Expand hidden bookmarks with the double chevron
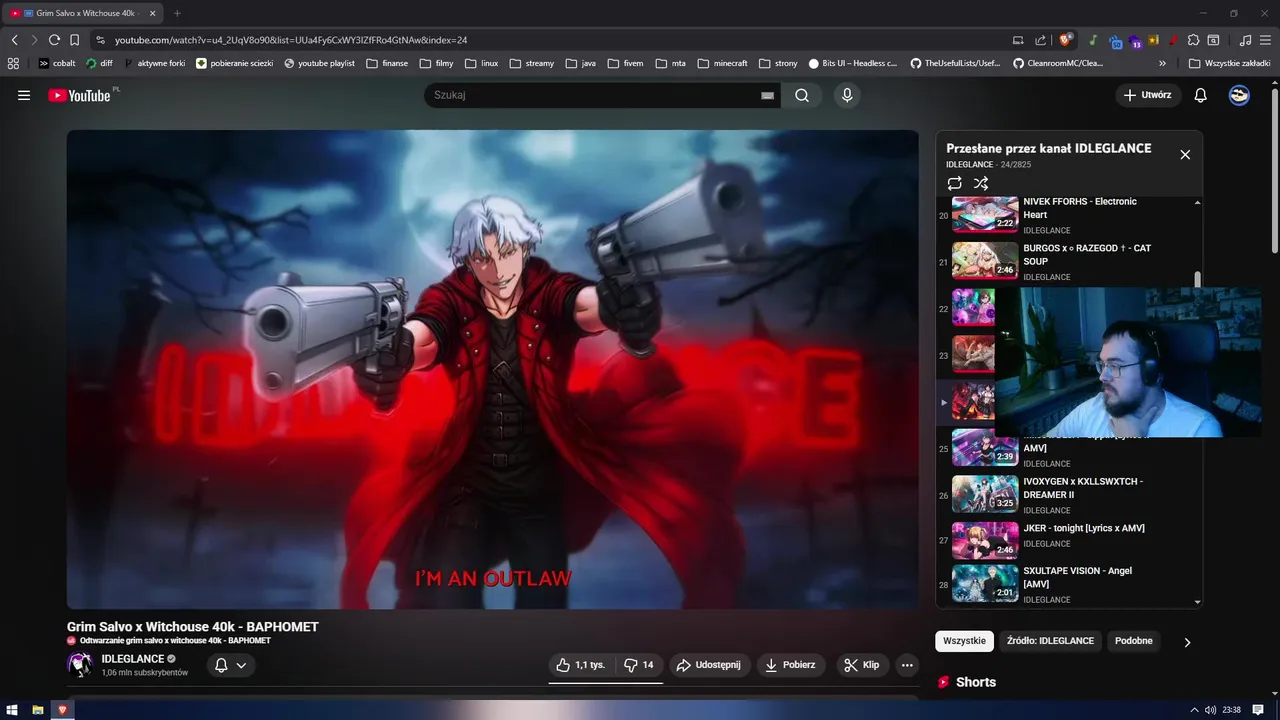Viewport: 1280px width, 720px height. [1162, 63]
